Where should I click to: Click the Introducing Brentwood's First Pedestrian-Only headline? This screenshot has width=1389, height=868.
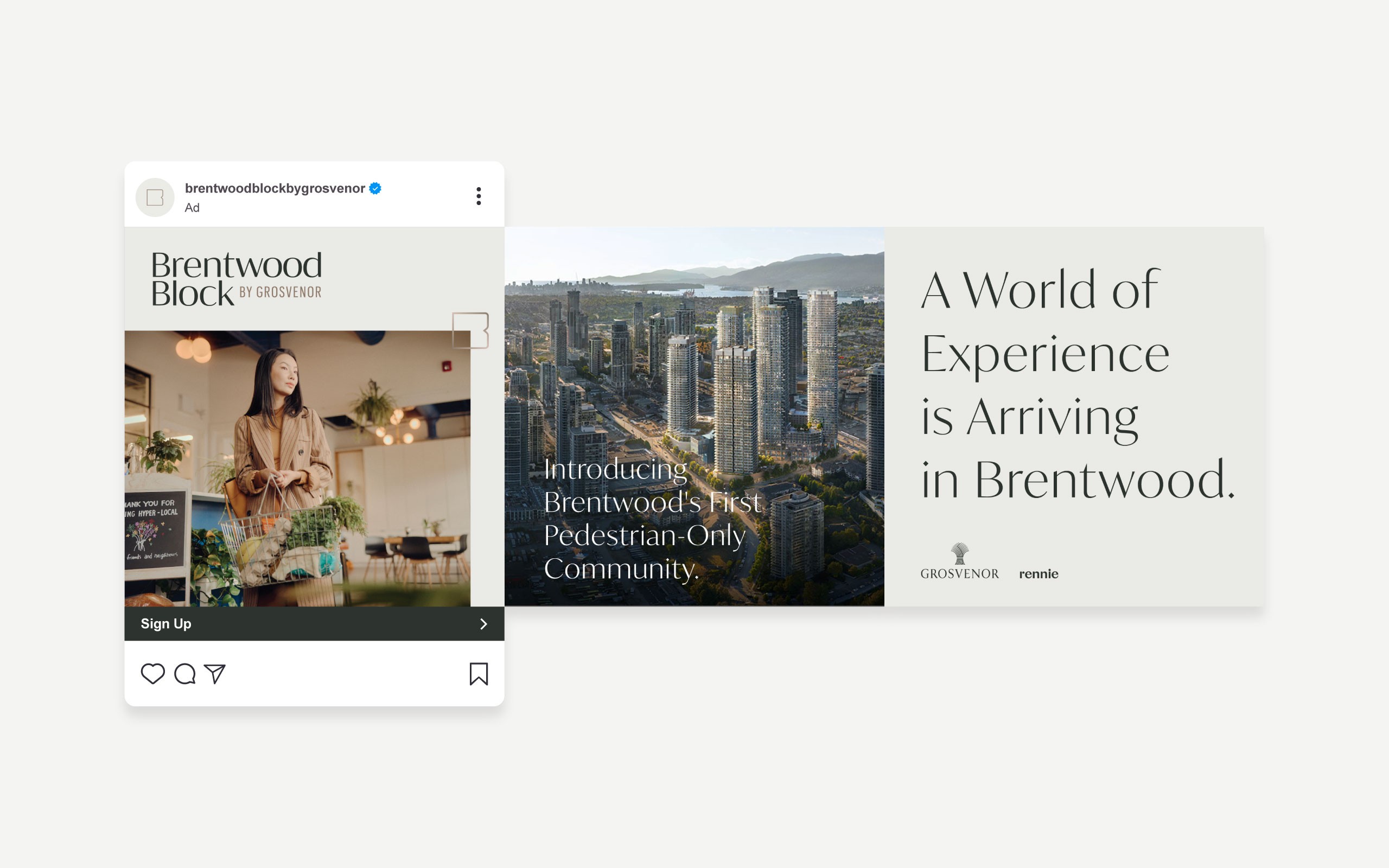coord(652,519)
